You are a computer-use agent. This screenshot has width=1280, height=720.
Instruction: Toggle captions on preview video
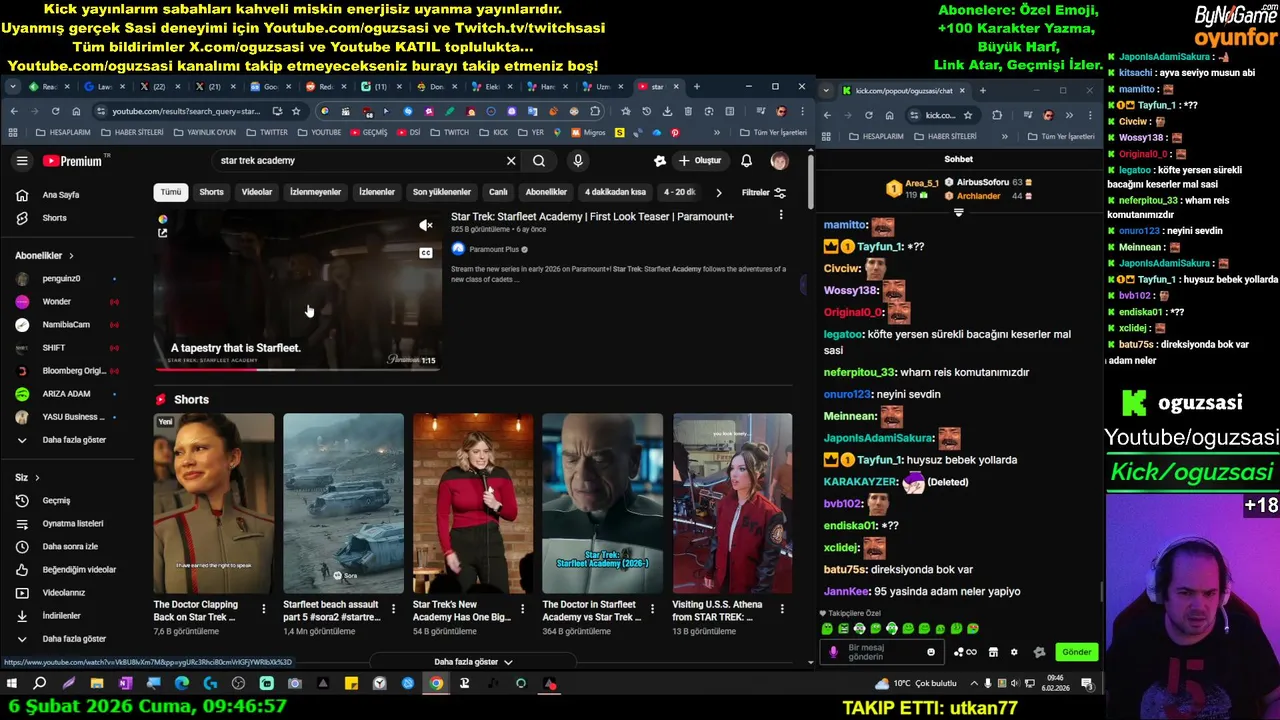pyautogui.click(x=425, y=253)
